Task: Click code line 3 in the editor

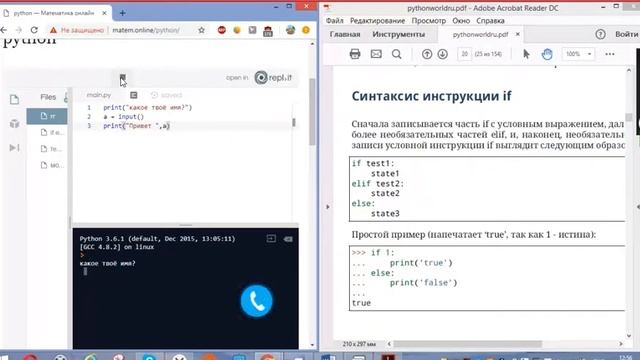Action: pos(136,126)
